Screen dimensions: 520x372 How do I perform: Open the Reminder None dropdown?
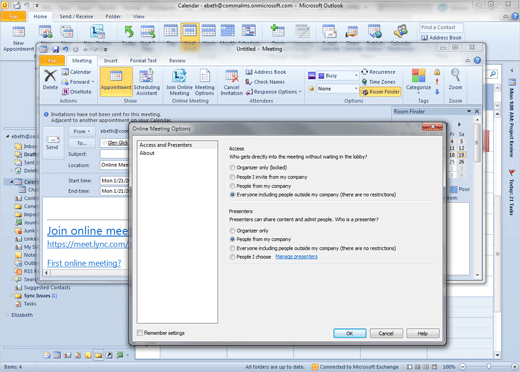tap(338, 89)
